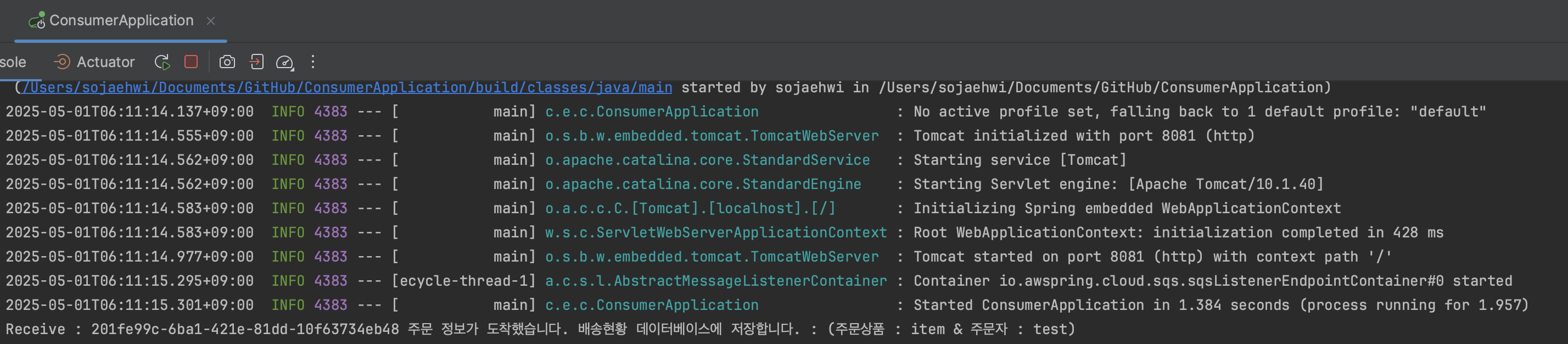Click the sqsListenerEndpointContainer#0 started message

1213,281
